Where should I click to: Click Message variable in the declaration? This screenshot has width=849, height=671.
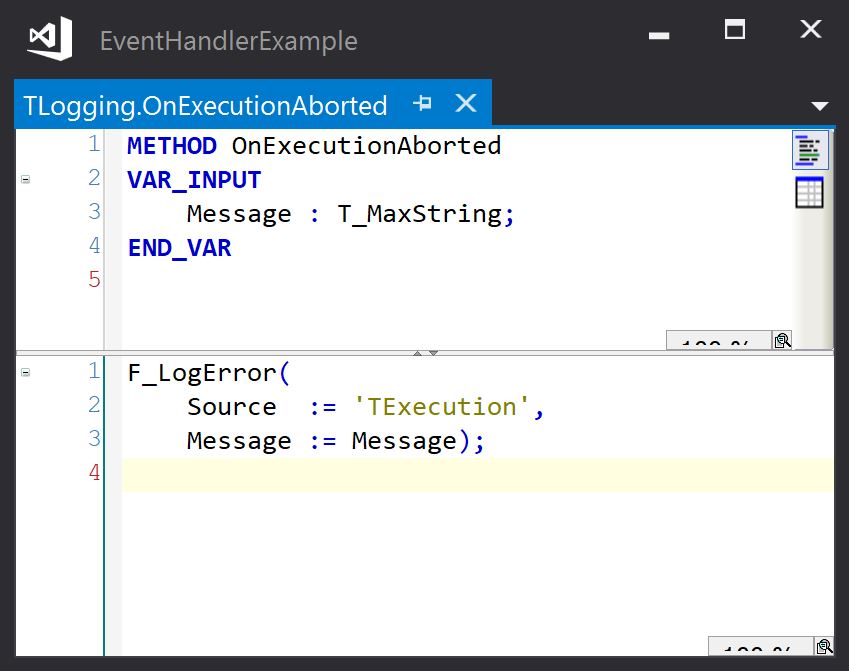click(239, 214)
